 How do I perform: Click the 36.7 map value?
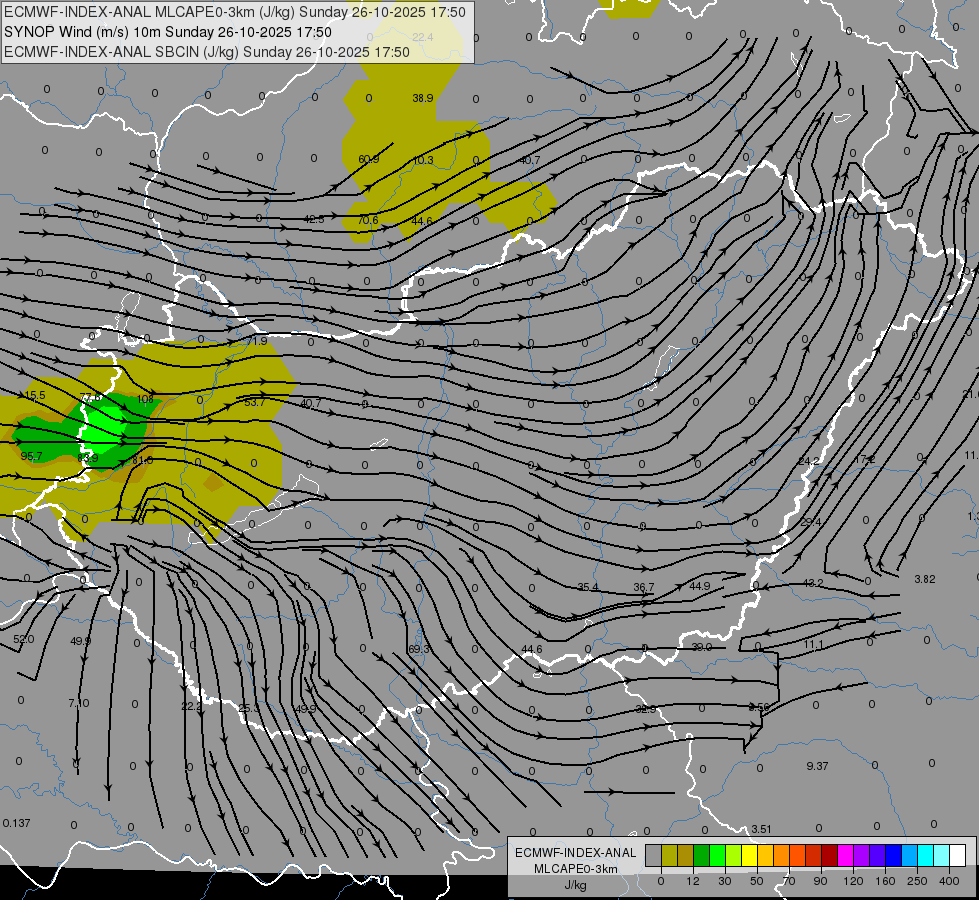(x=644, y=587)
